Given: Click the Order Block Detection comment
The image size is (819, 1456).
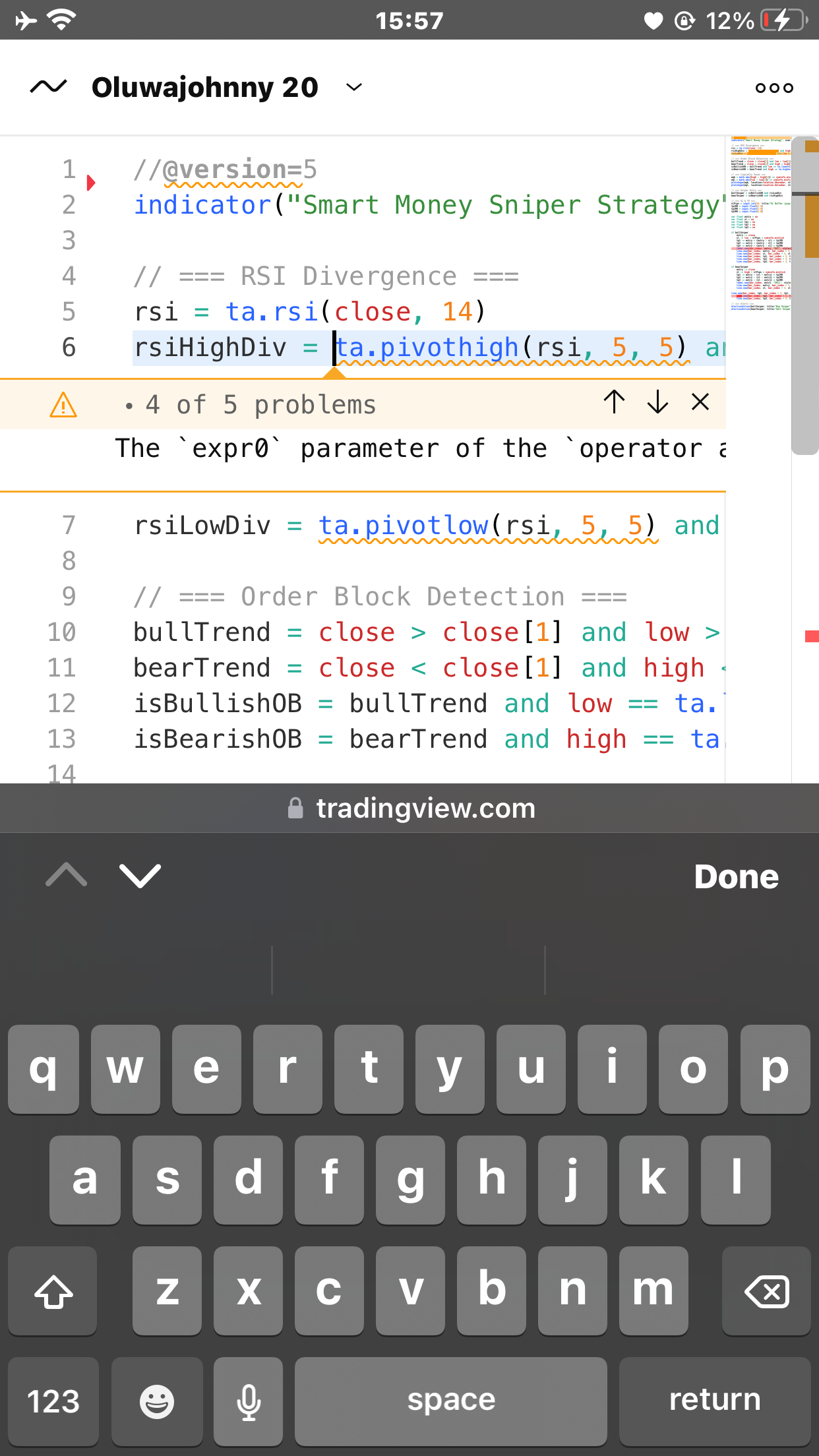Looking at the screenshot, I should tap(380, 597).
